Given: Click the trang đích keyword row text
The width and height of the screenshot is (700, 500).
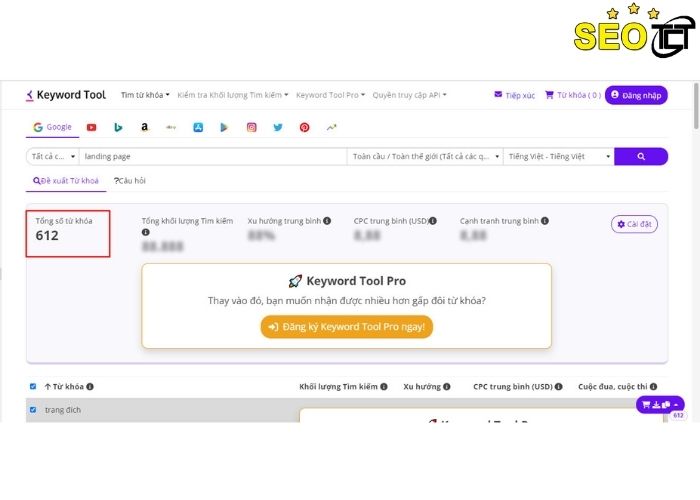Looking at the screenshot, I should (63, 410).
